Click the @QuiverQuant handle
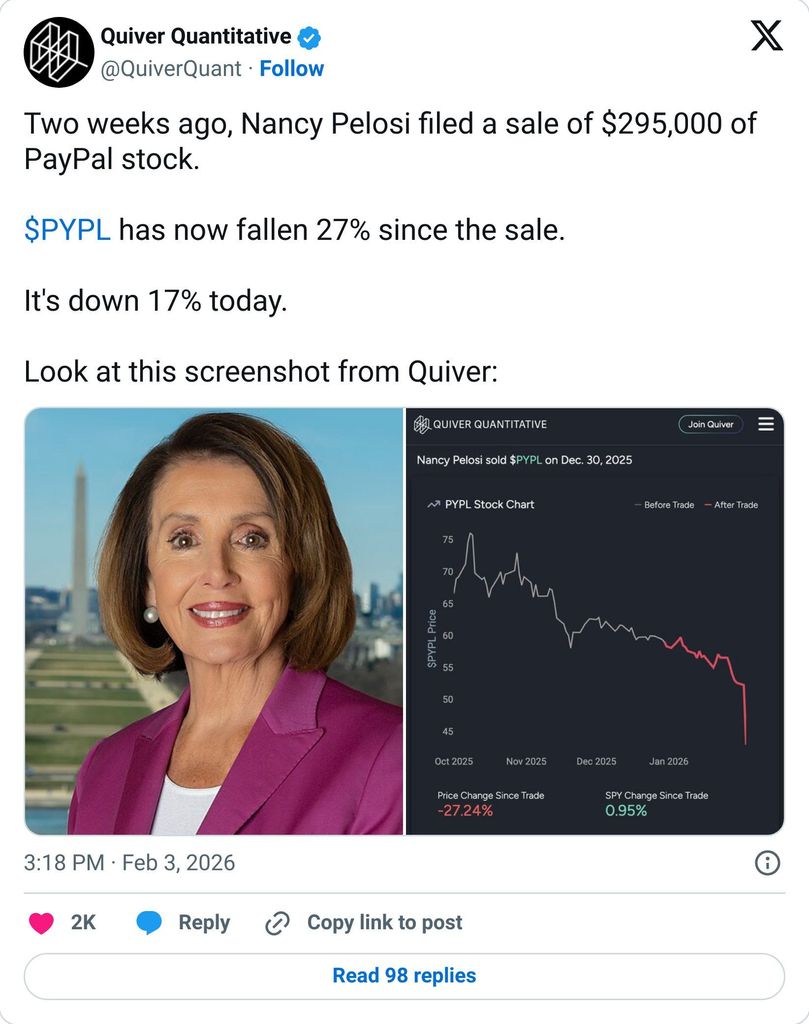This screenshot has height=1024, width=809. tap(170, 69)
